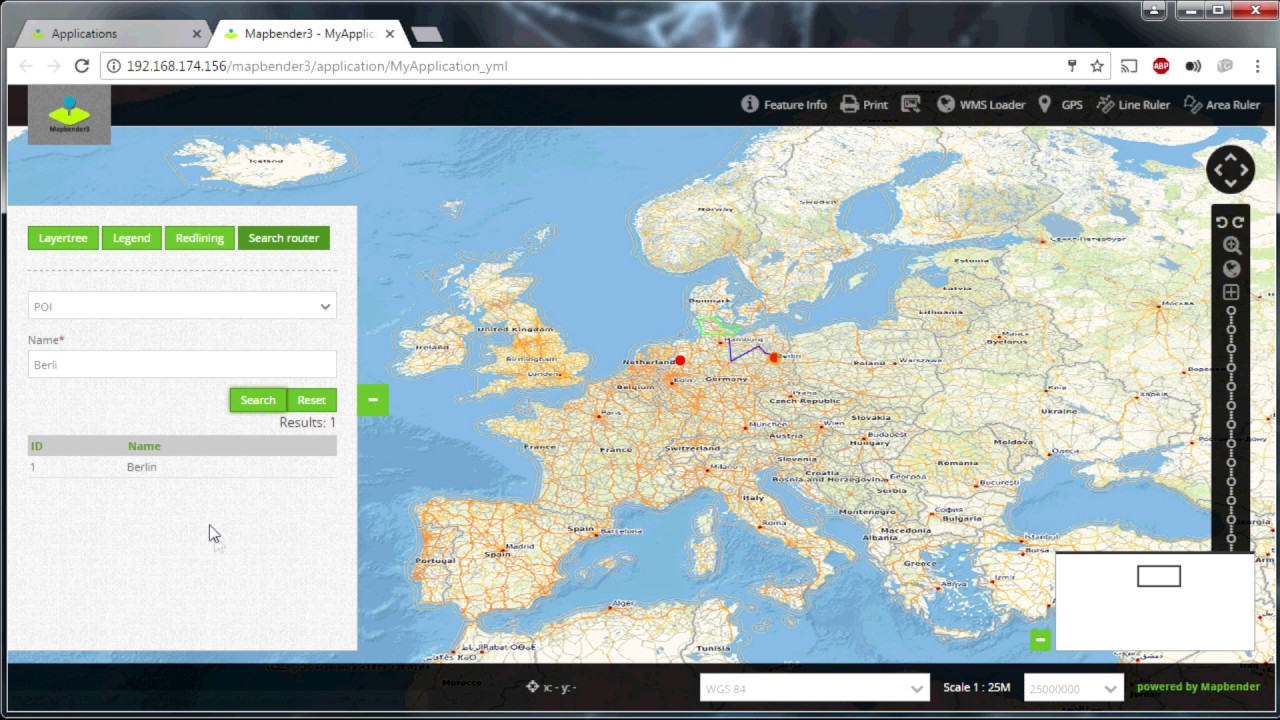1280x720 pixels.
Task: Go forward to next map extent
Action: click(x=1239, y=222)
